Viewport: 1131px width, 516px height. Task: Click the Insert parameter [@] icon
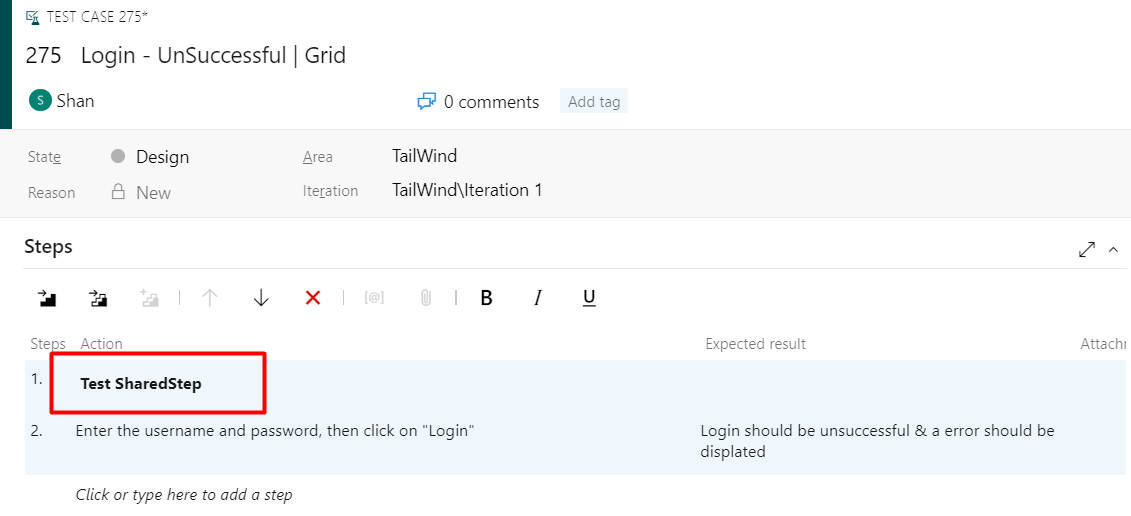pos(374,297)
